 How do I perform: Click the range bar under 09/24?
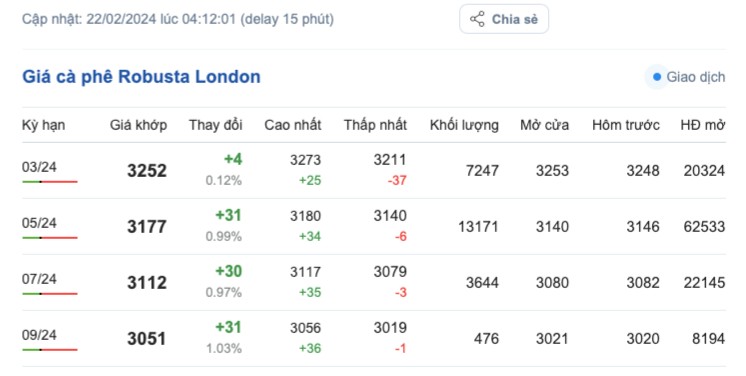click(x=49, y=350)
